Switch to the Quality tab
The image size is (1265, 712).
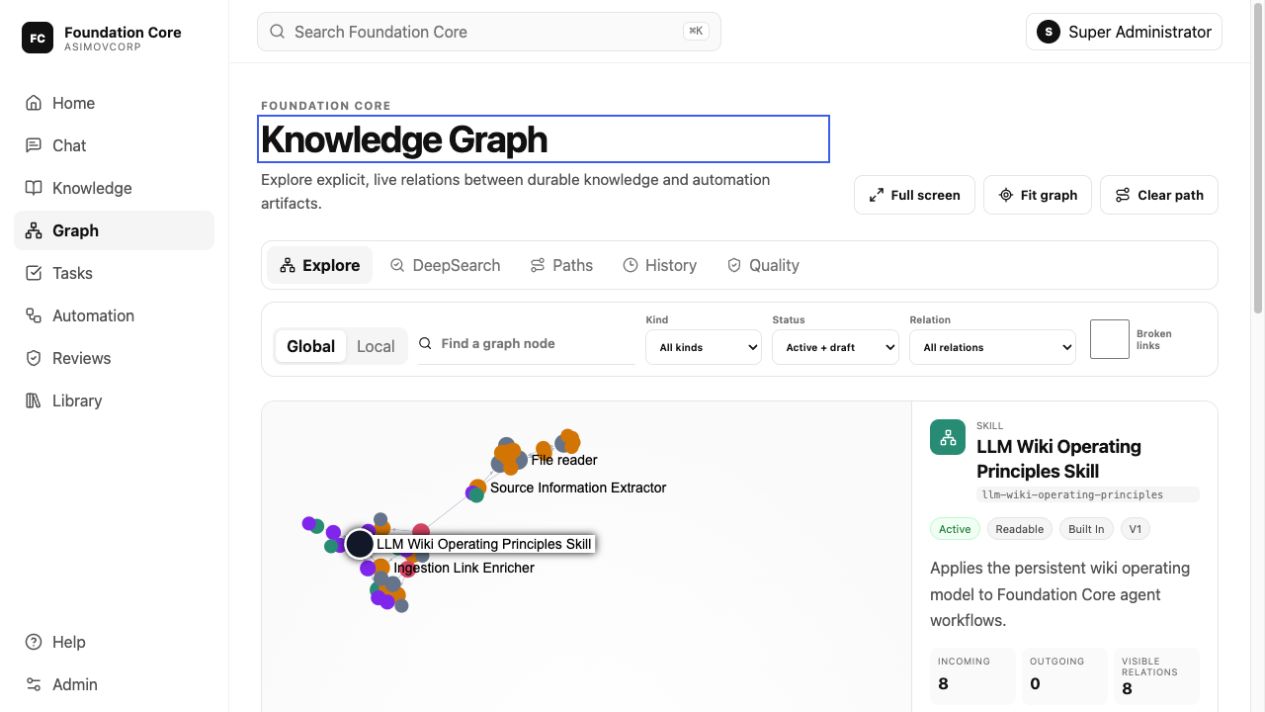(x=763, y=265)
